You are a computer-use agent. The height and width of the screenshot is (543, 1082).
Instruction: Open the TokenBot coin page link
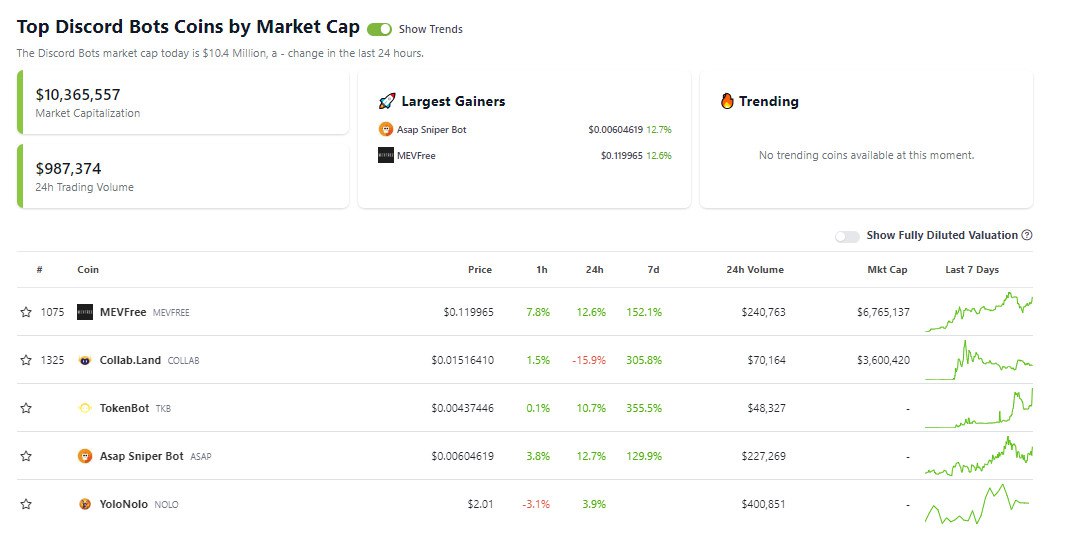click(x=124, y=408)
